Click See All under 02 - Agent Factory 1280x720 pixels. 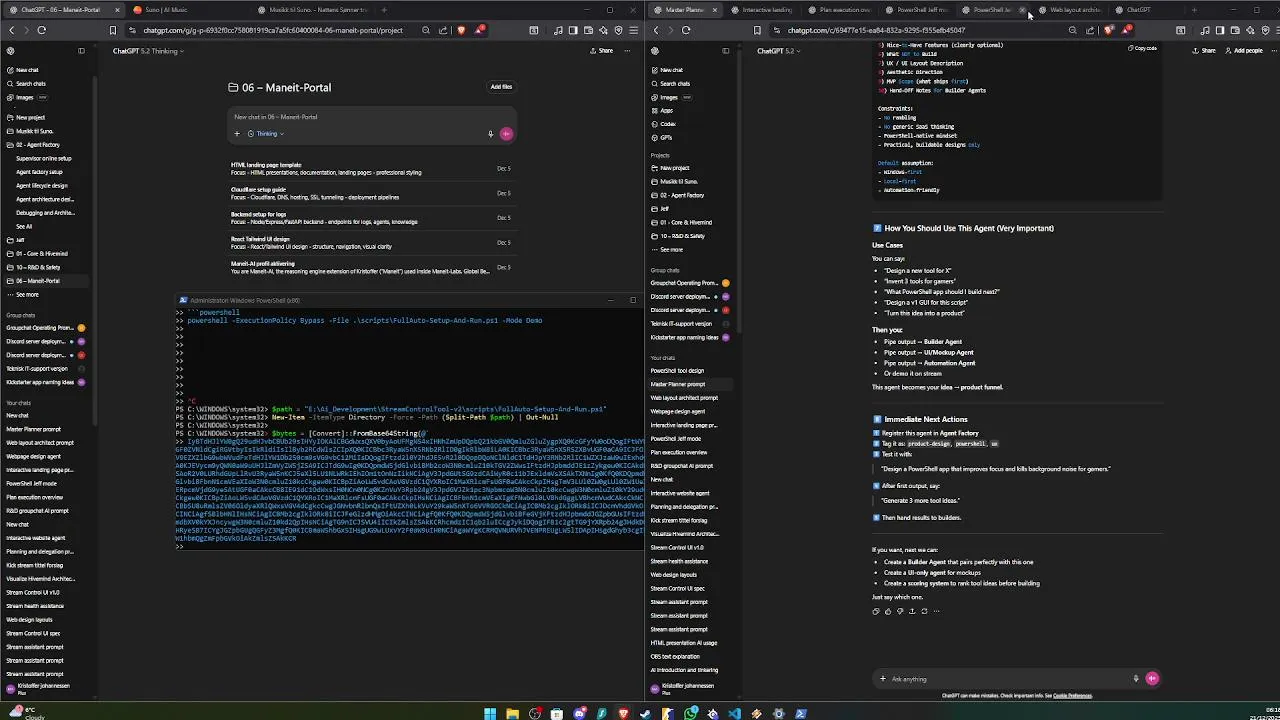24,226
